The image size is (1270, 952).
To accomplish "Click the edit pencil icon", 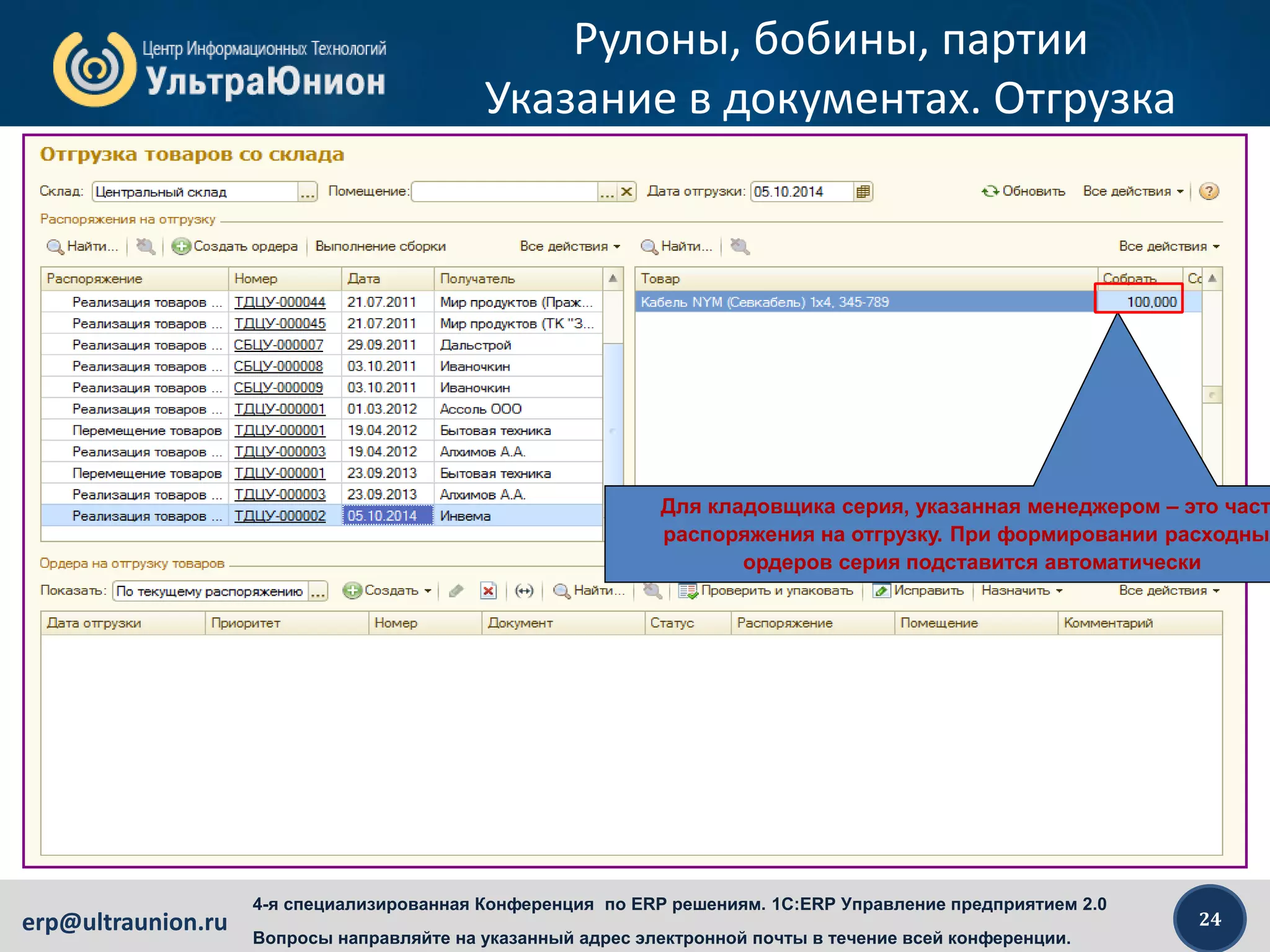I will [x=457, y=591].
